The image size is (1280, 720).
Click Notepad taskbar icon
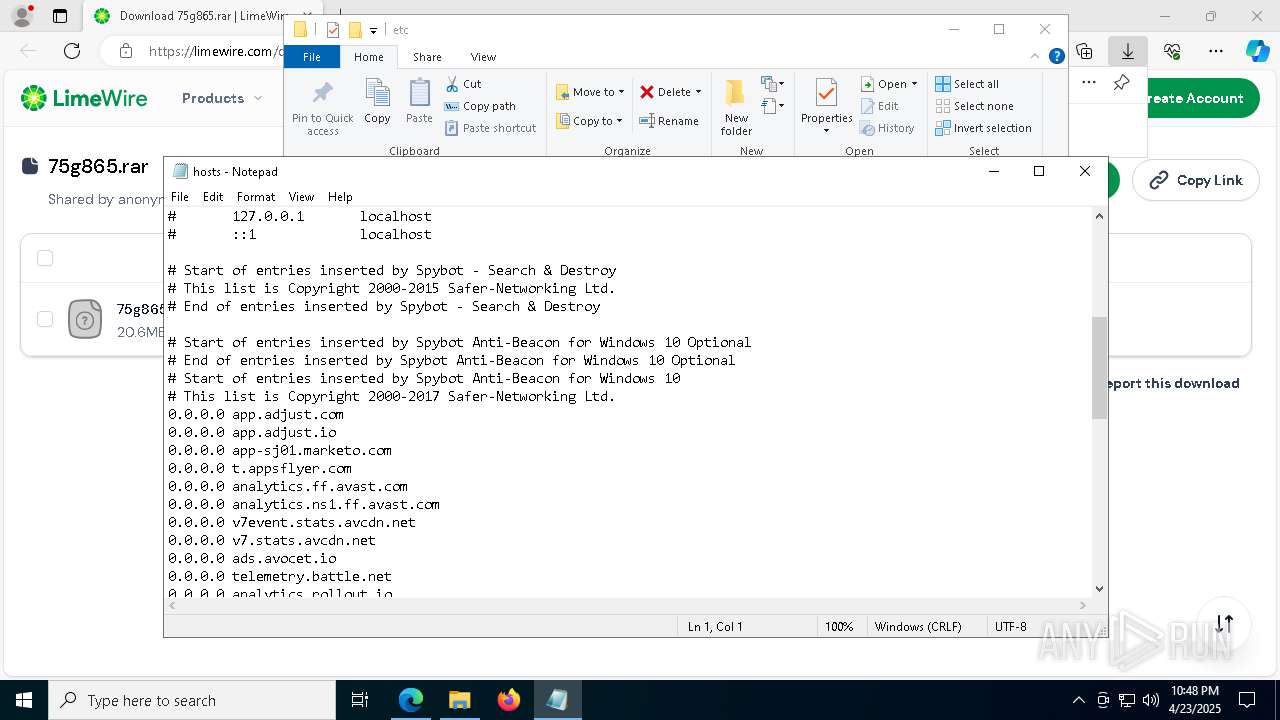(557, 700)
